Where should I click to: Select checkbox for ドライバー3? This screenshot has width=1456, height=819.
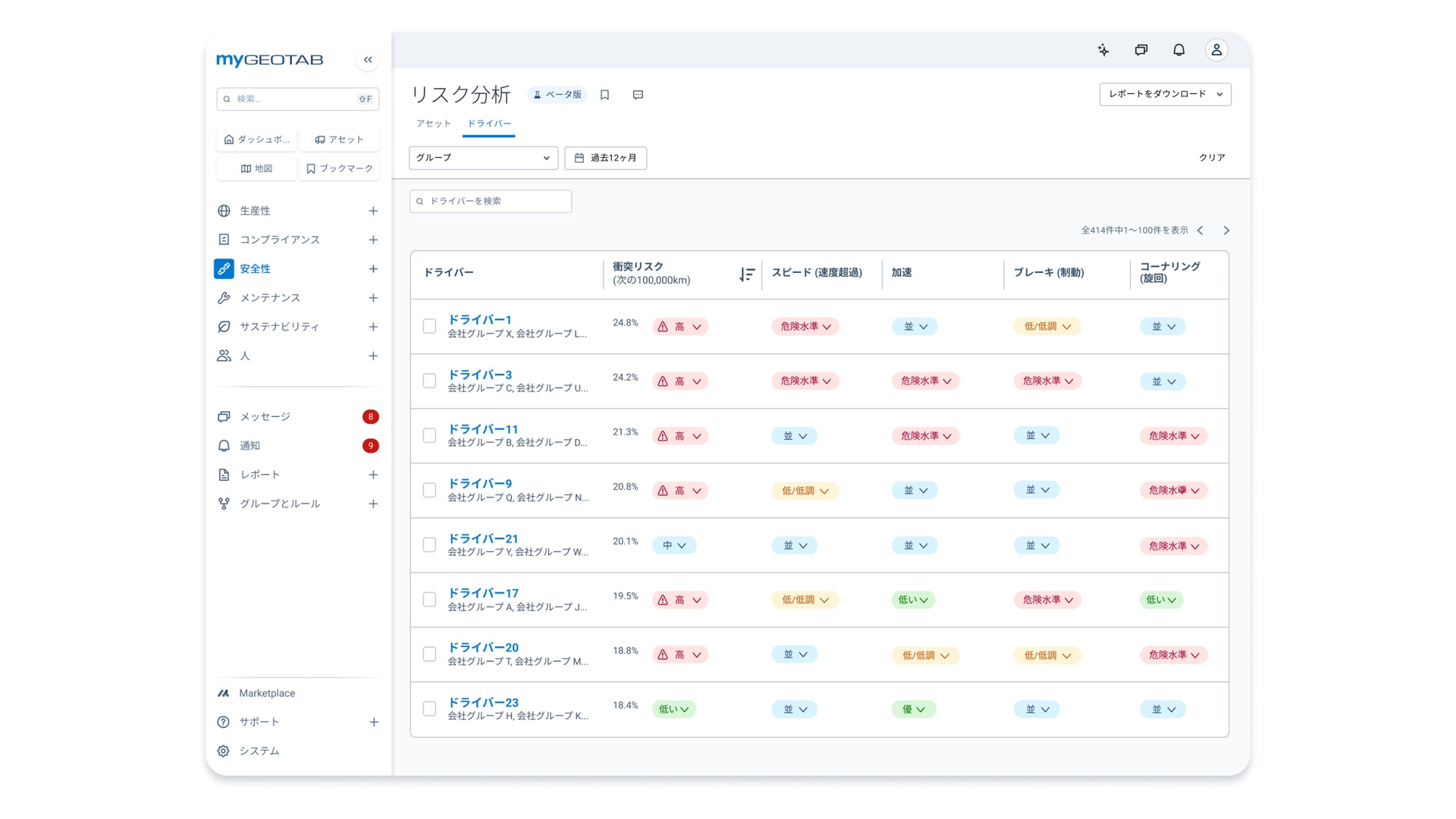point(429,381)
